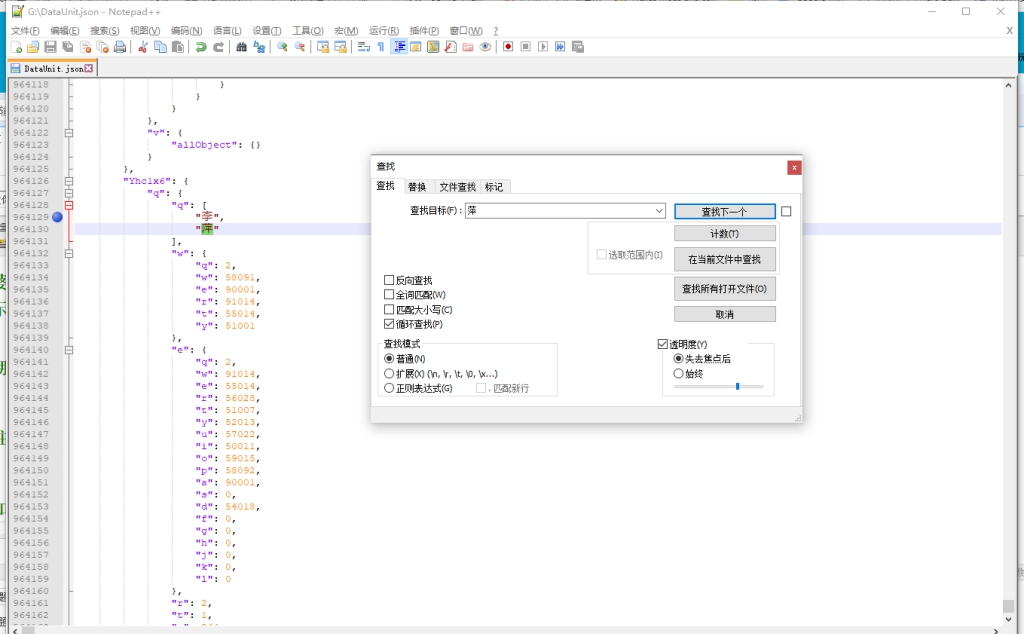Image resolution: width=1024 pixels, height=634 pixels.
Task: Toggle word wrap toolbar icon
Action: coord(364,47)
